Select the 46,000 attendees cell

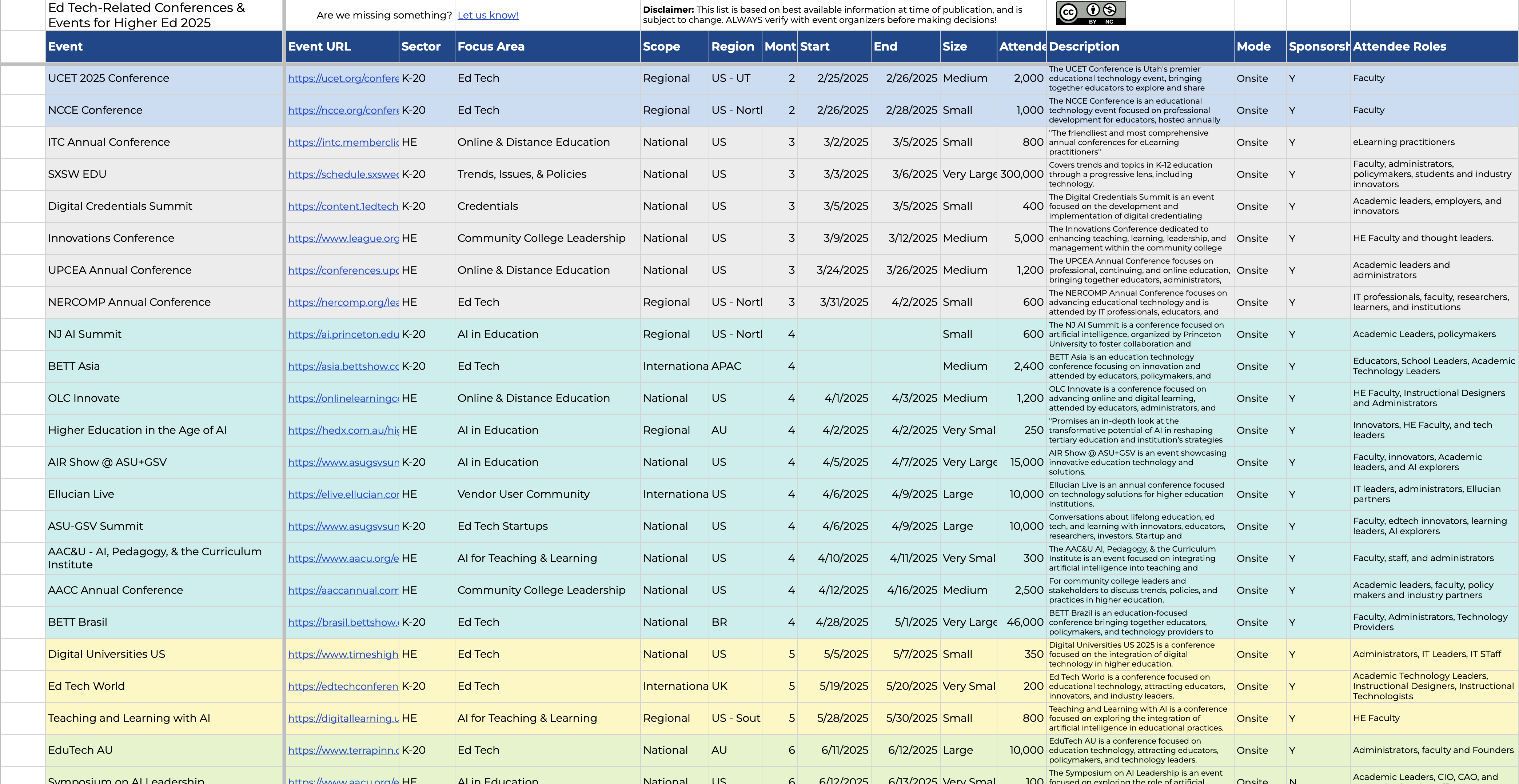point(1021,623)
